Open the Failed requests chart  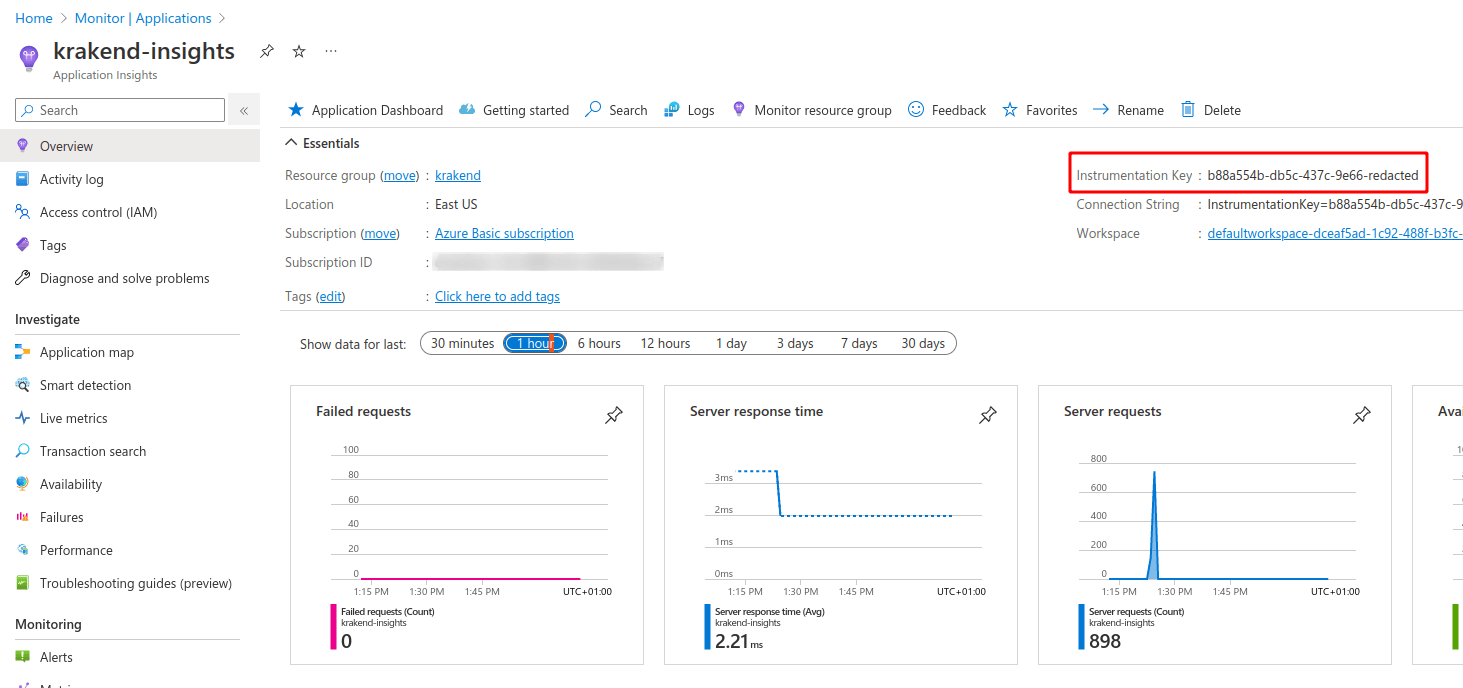click(x=467, y=525)
